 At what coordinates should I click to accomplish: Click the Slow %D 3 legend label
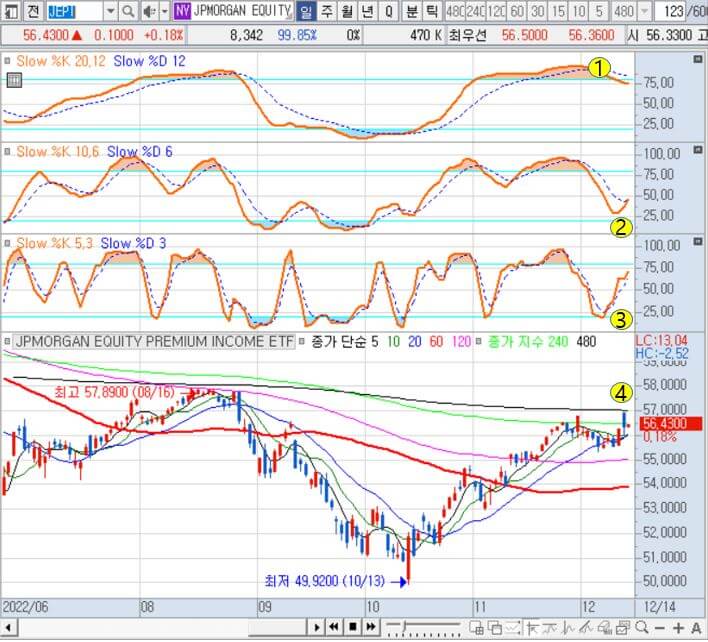tap(133, 243)
